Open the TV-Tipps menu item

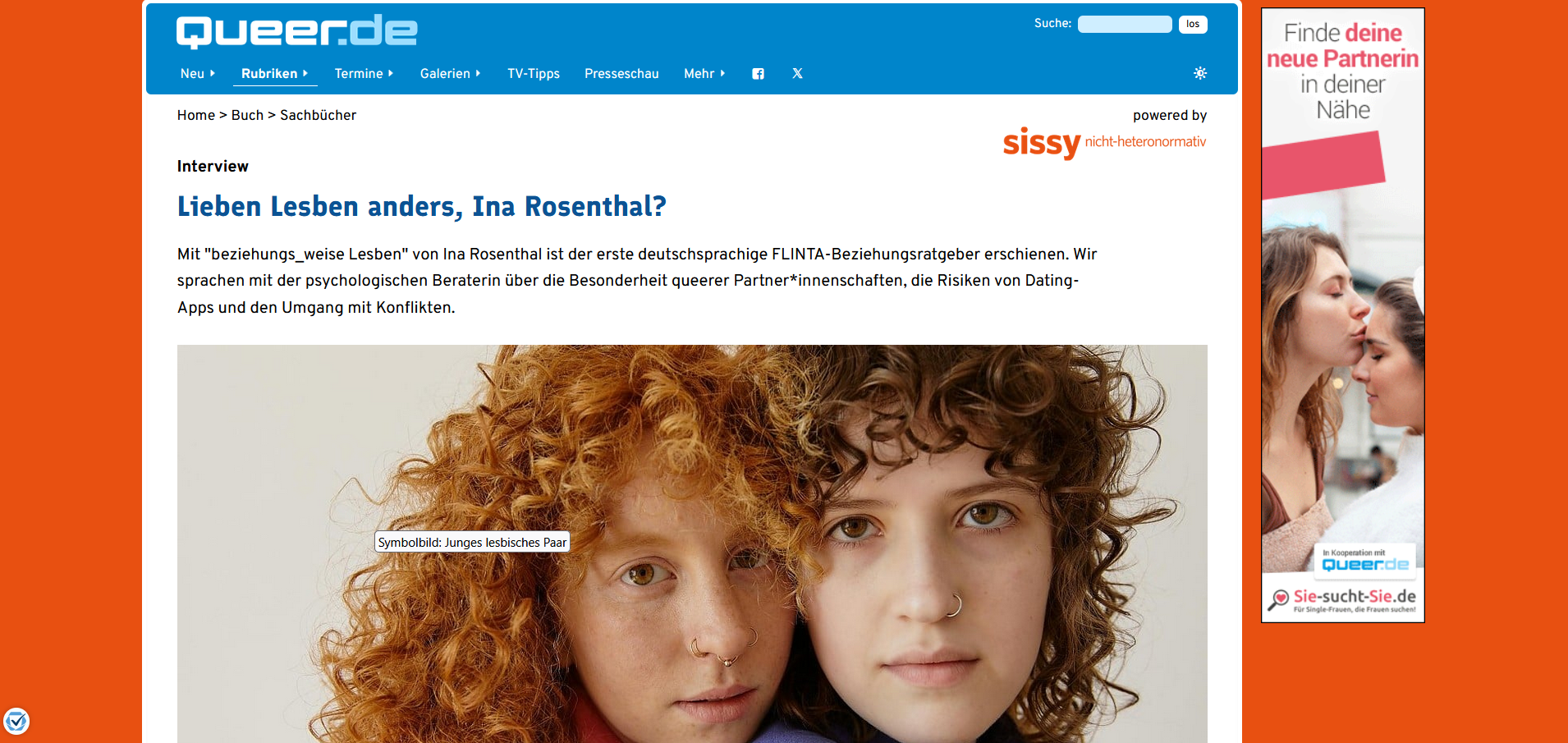click(x=534, y=74)
